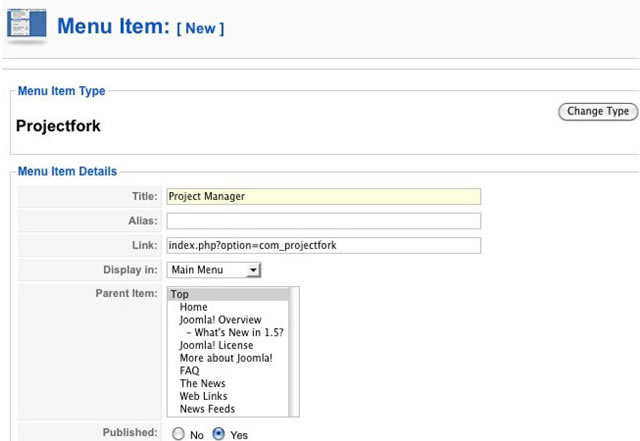Select Web Links parent item
This screenshot has width=640, height=441.
205,397
